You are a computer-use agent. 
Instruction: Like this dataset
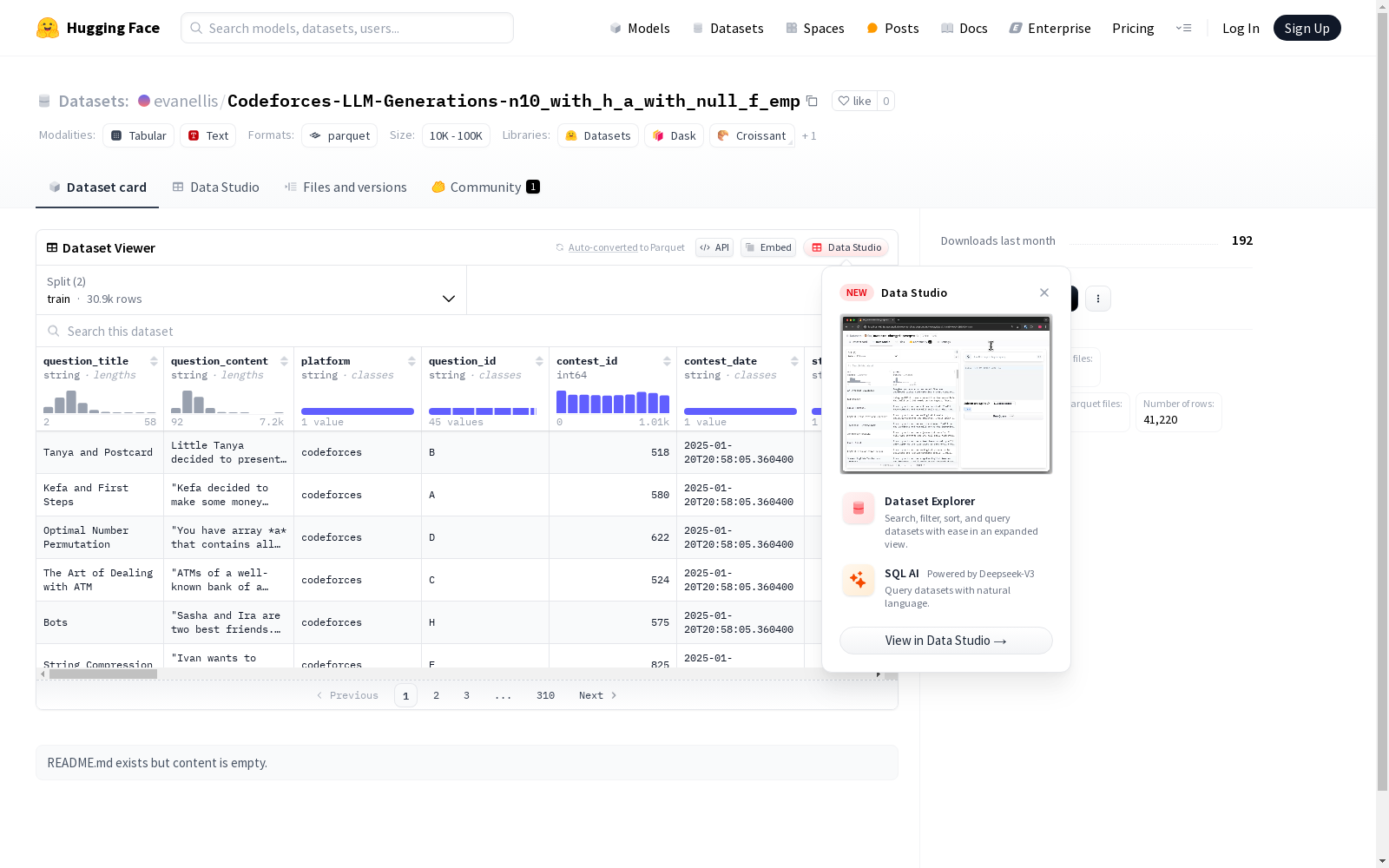point(854,101)
